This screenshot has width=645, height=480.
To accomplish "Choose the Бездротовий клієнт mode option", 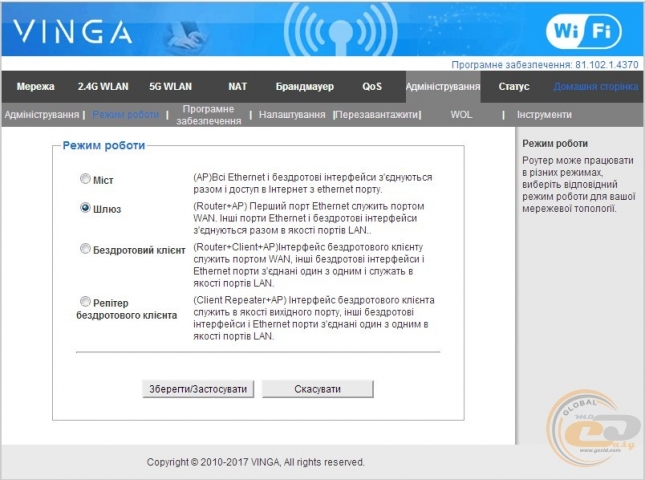I will click(85, 248).
